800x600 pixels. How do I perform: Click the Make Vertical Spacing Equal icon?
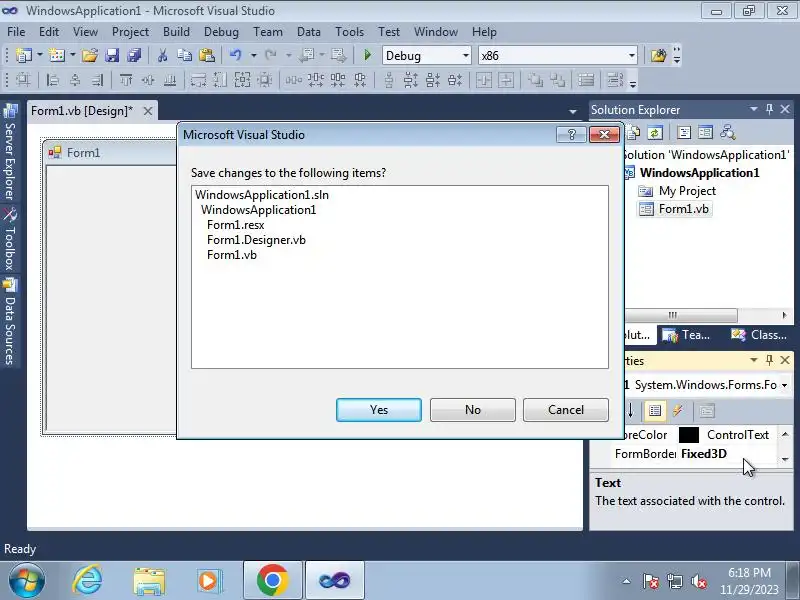(x=389, y=80)
